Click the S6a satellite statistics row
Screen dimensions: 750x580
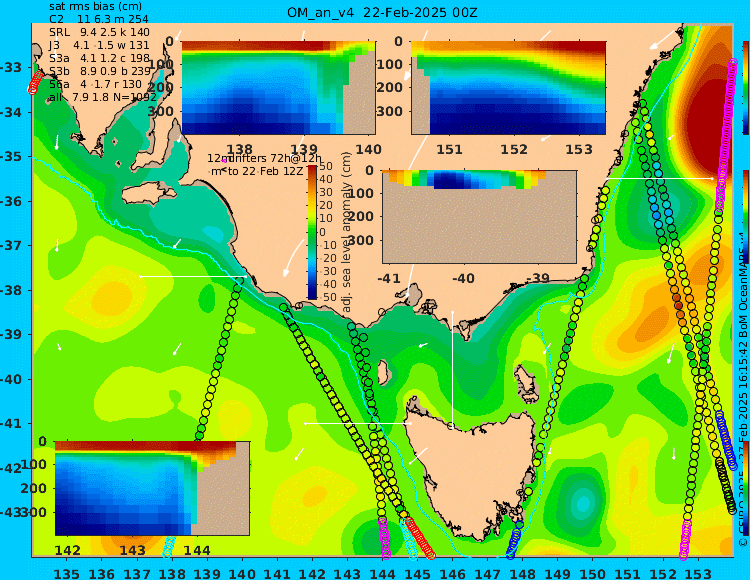click(x=95, y=84)
